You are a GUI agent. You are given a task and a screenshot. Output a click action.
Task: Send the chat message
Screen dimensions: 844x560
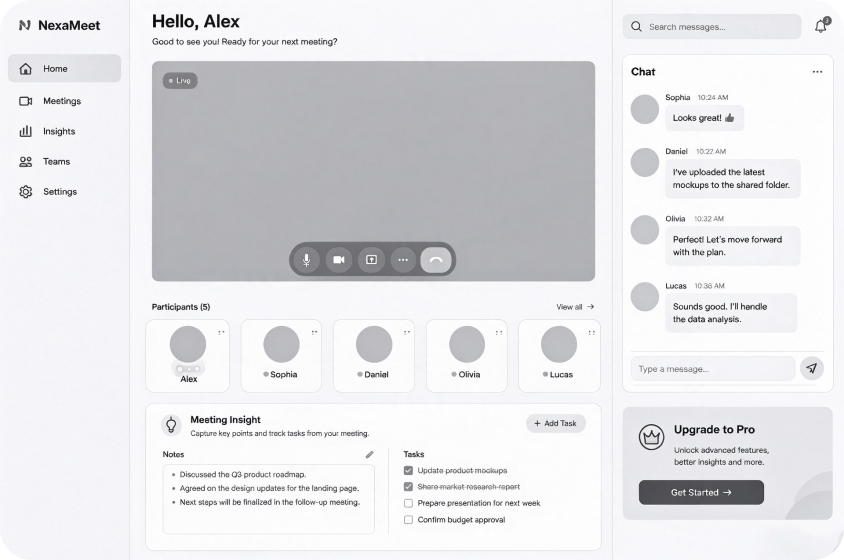812,368
